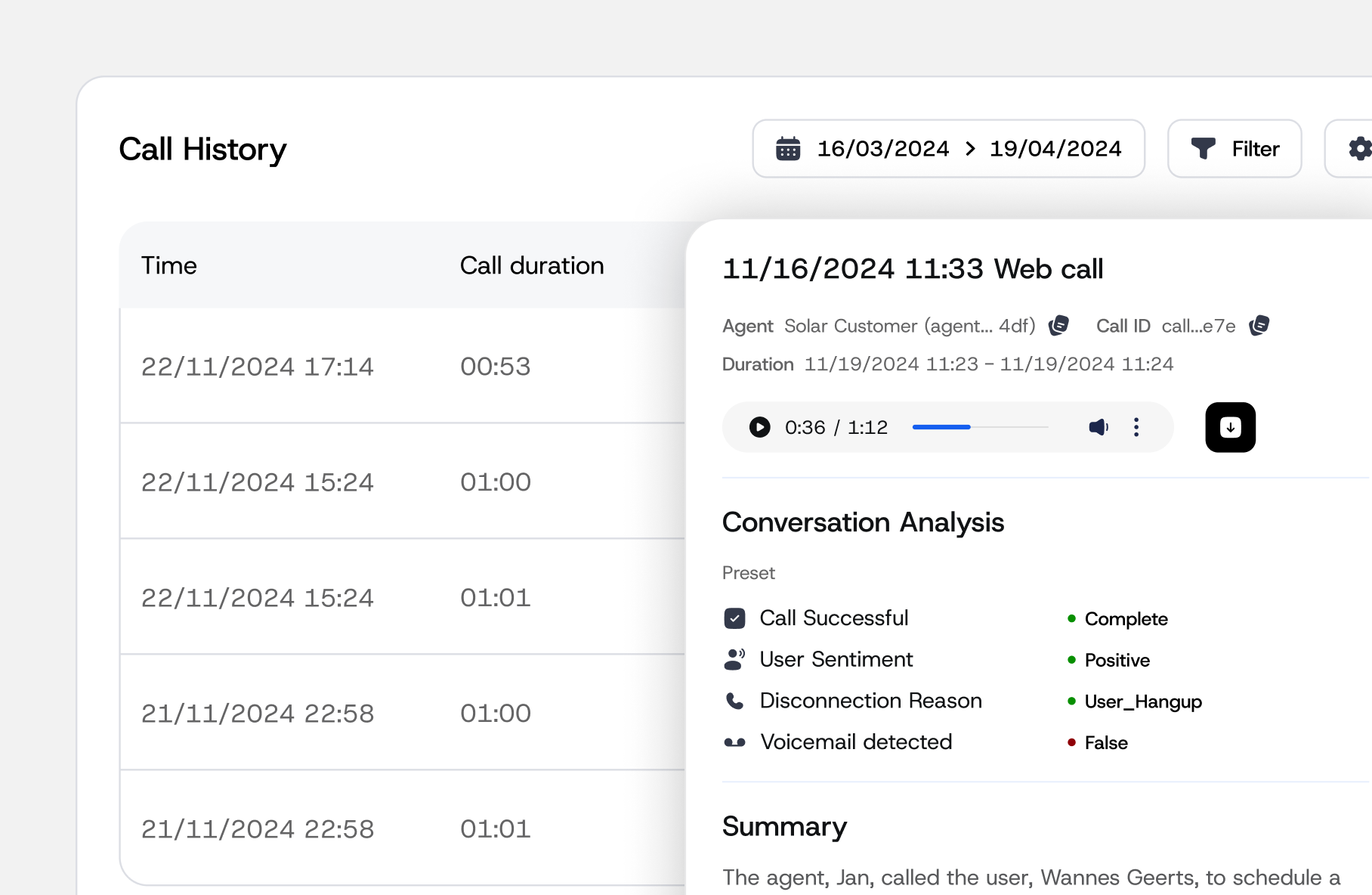Open the 21/11/2024 22:58 row with 01:01

(403, 828)
